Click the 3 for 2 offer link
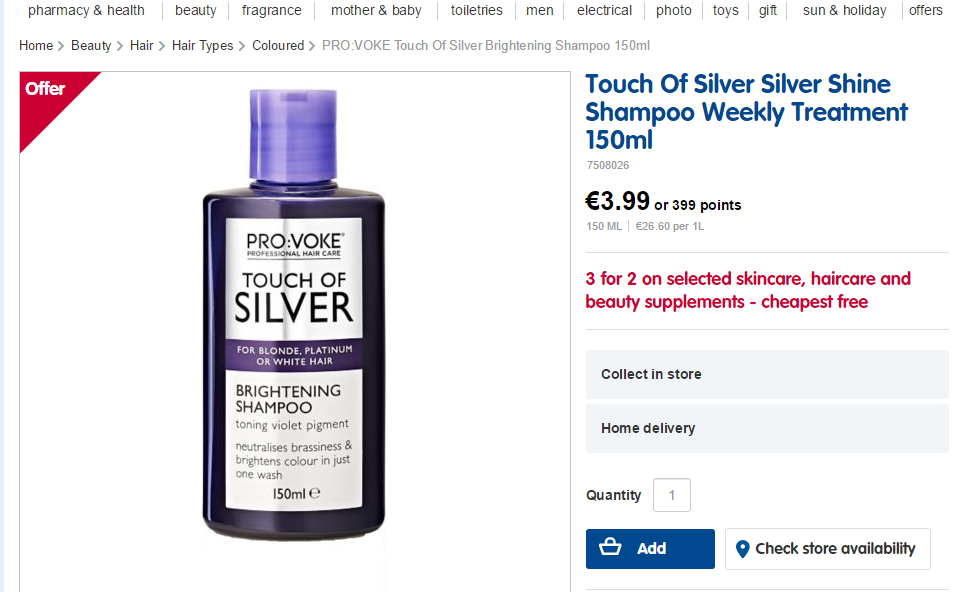This screenshot has width=964, height=592. [x=748, y=290]
